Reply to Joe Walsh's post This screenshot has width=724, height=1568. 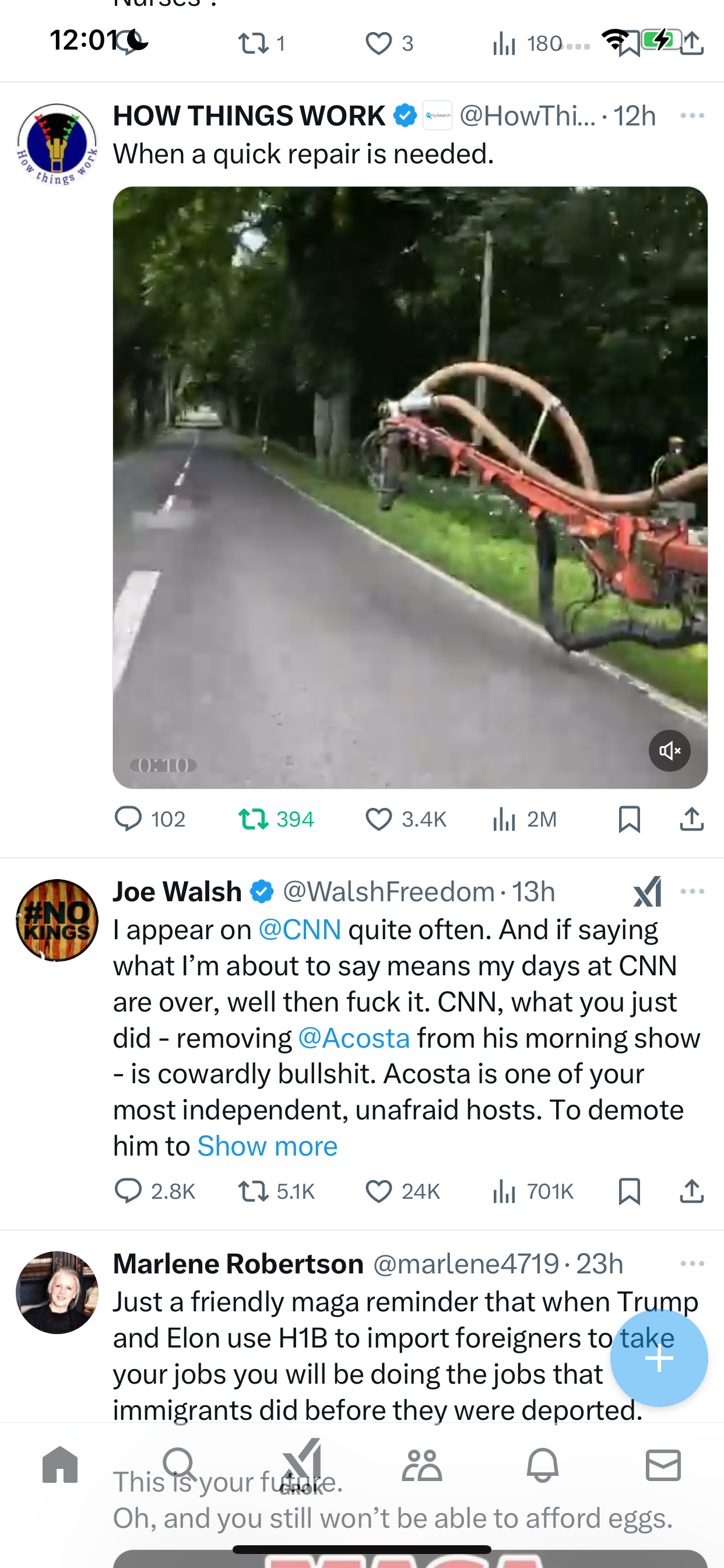[x=154, y=1191]
